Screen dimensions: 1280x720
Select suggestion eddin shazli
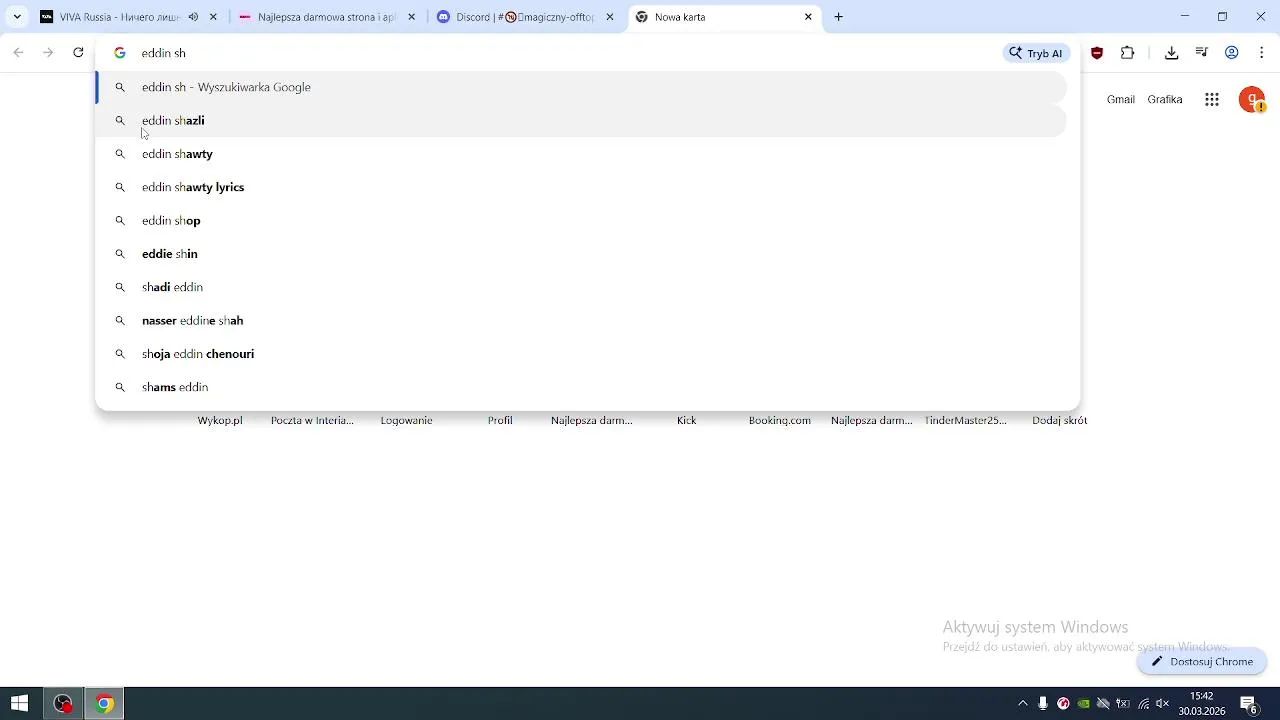click(x=581, y=120)
